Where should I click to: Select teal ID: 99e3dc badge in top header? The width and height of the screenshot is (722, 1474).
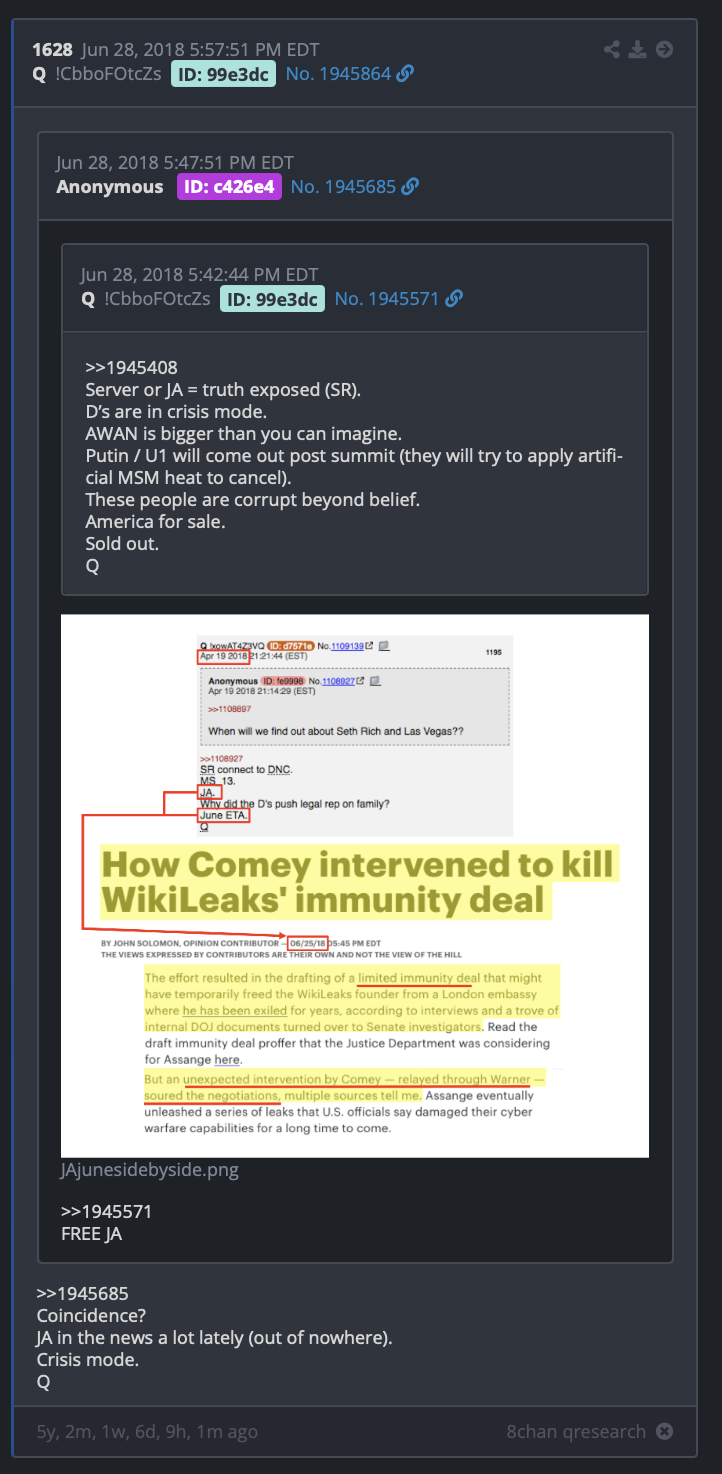coord(223,74)
